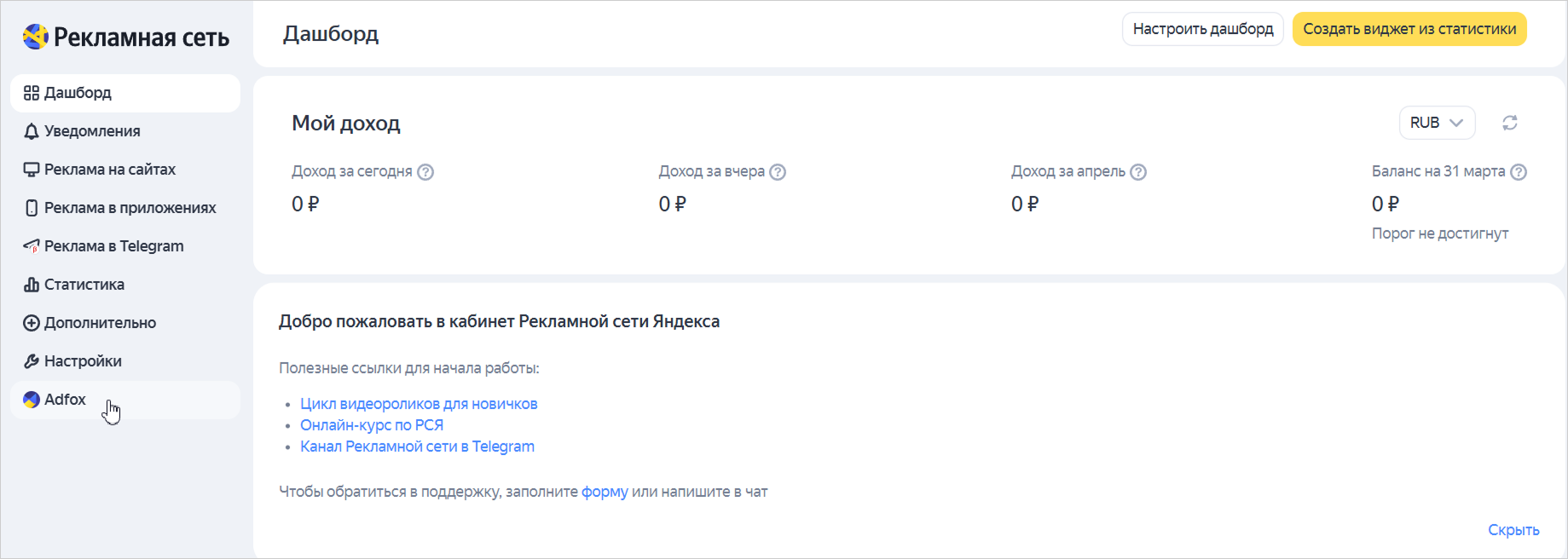Screen dimensions: 1568x559
Task: Open the Дашборд sidebar item
Action: [x=78, y=93]
